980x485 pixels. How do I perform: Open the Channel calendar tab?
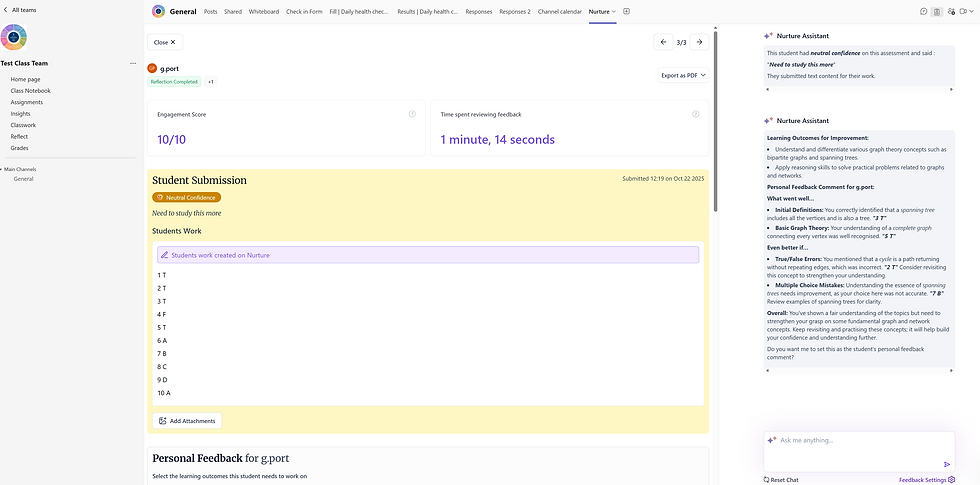click(559, 11)
